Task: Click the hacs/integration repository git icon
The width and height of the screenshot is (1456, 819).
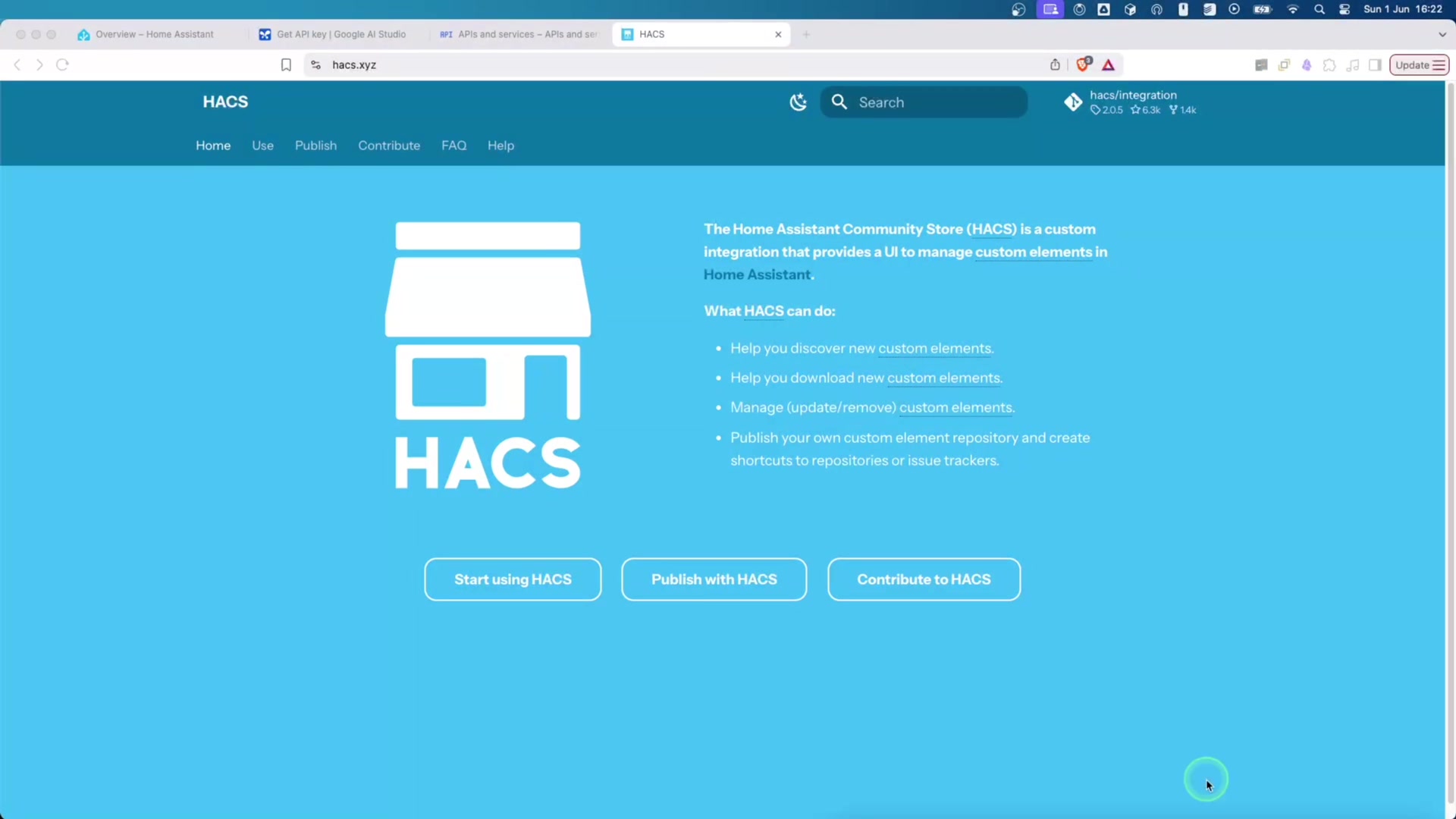Action: (x=1073, y=102)
